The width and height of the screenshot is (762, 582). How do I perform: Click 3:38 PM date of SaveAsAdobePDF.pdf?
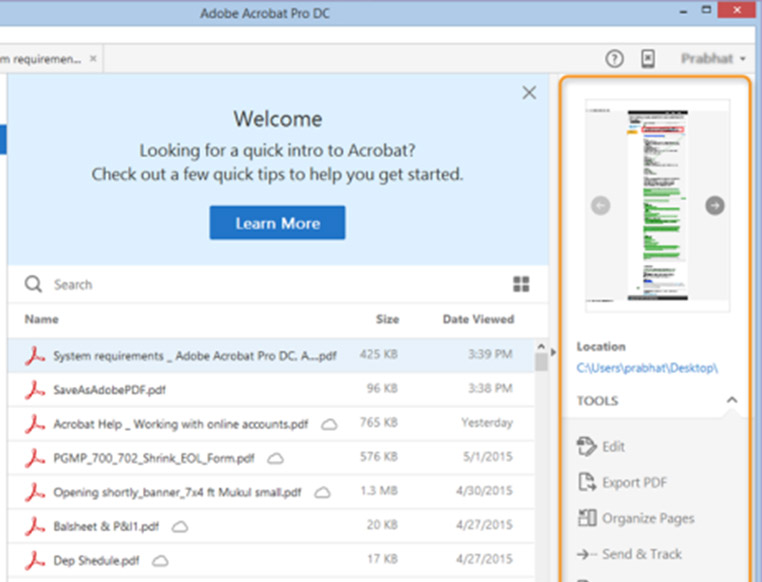point(490,388)
